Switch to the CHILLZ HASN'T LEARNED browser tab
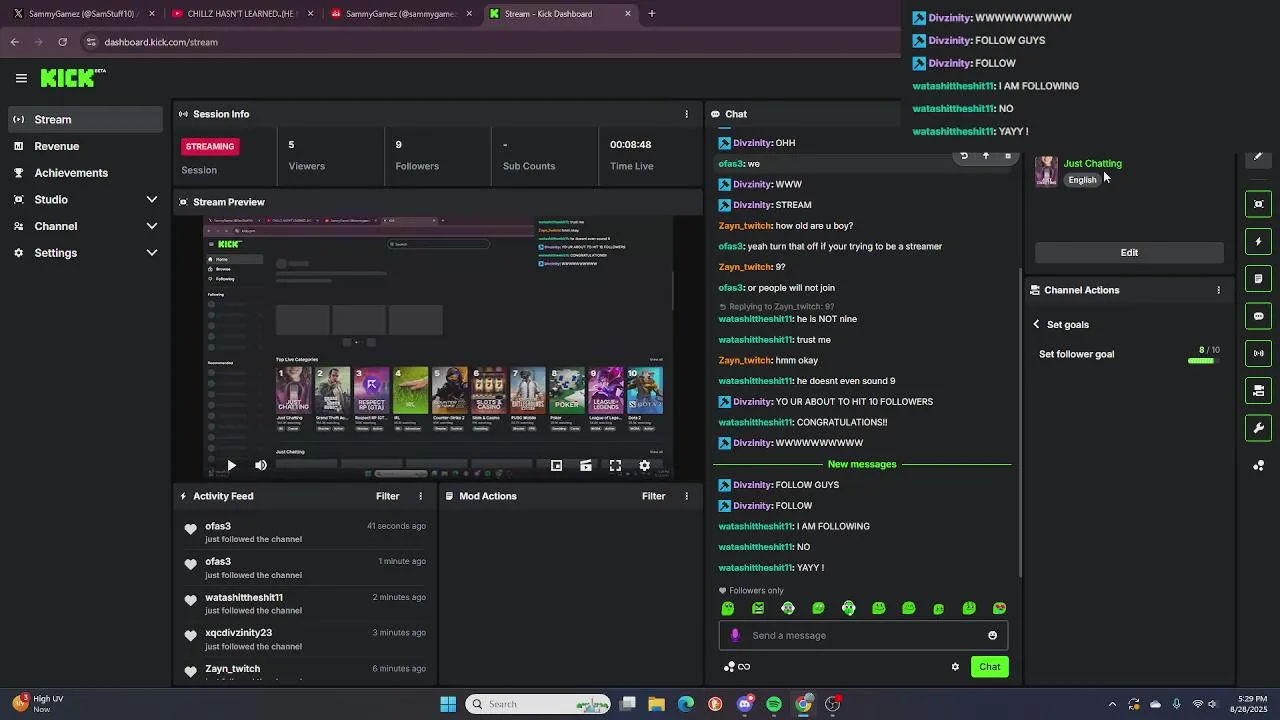 [241, 14]
